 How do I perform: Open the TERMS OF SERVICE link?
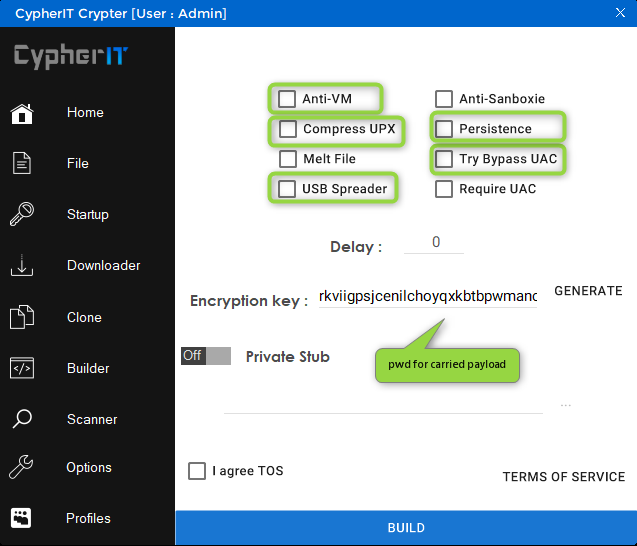coord(563,477)
